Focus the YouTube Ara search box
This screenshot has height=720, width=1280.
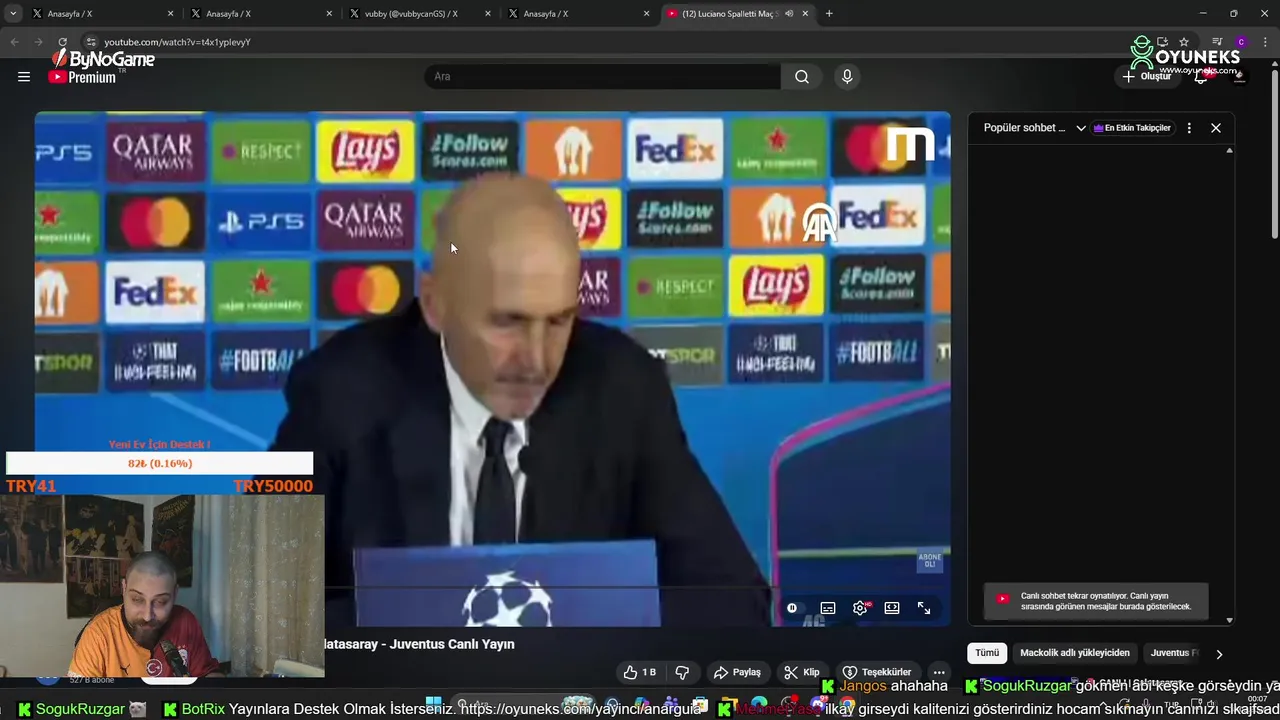coord(603,77)
